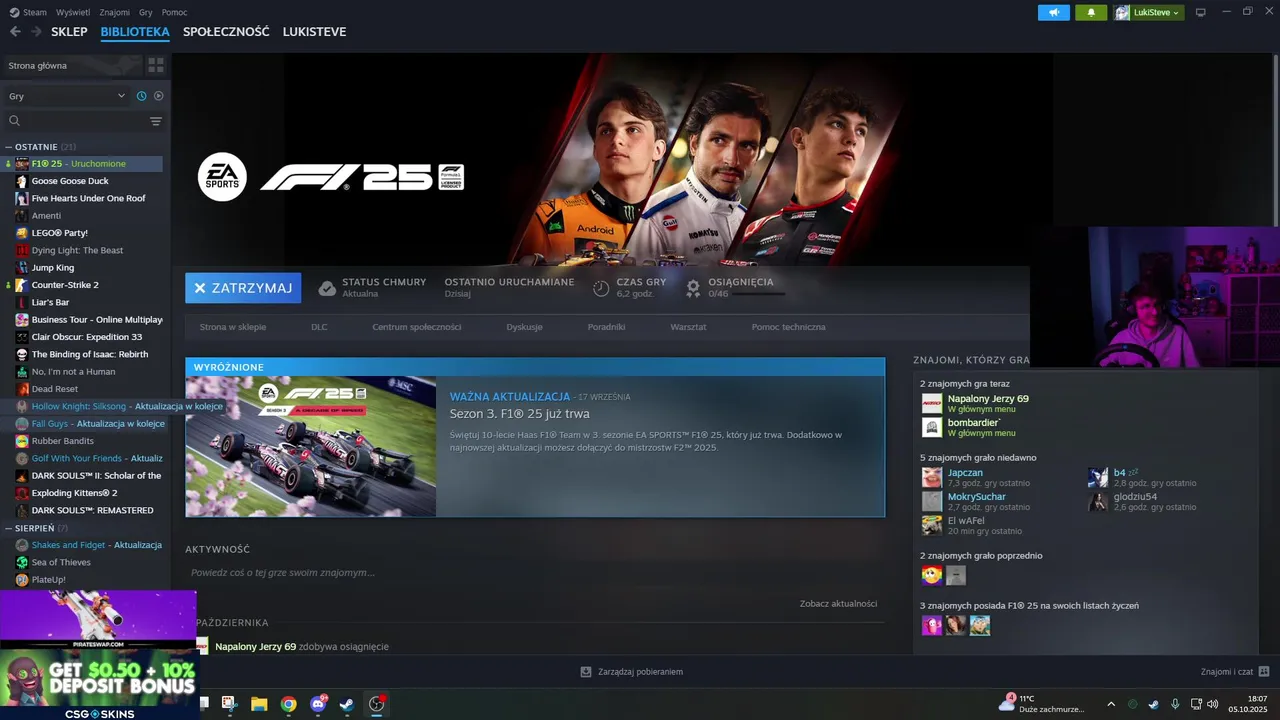
Task: Stop the game with ZATRZYMAJ button
Action: (243, 288)
